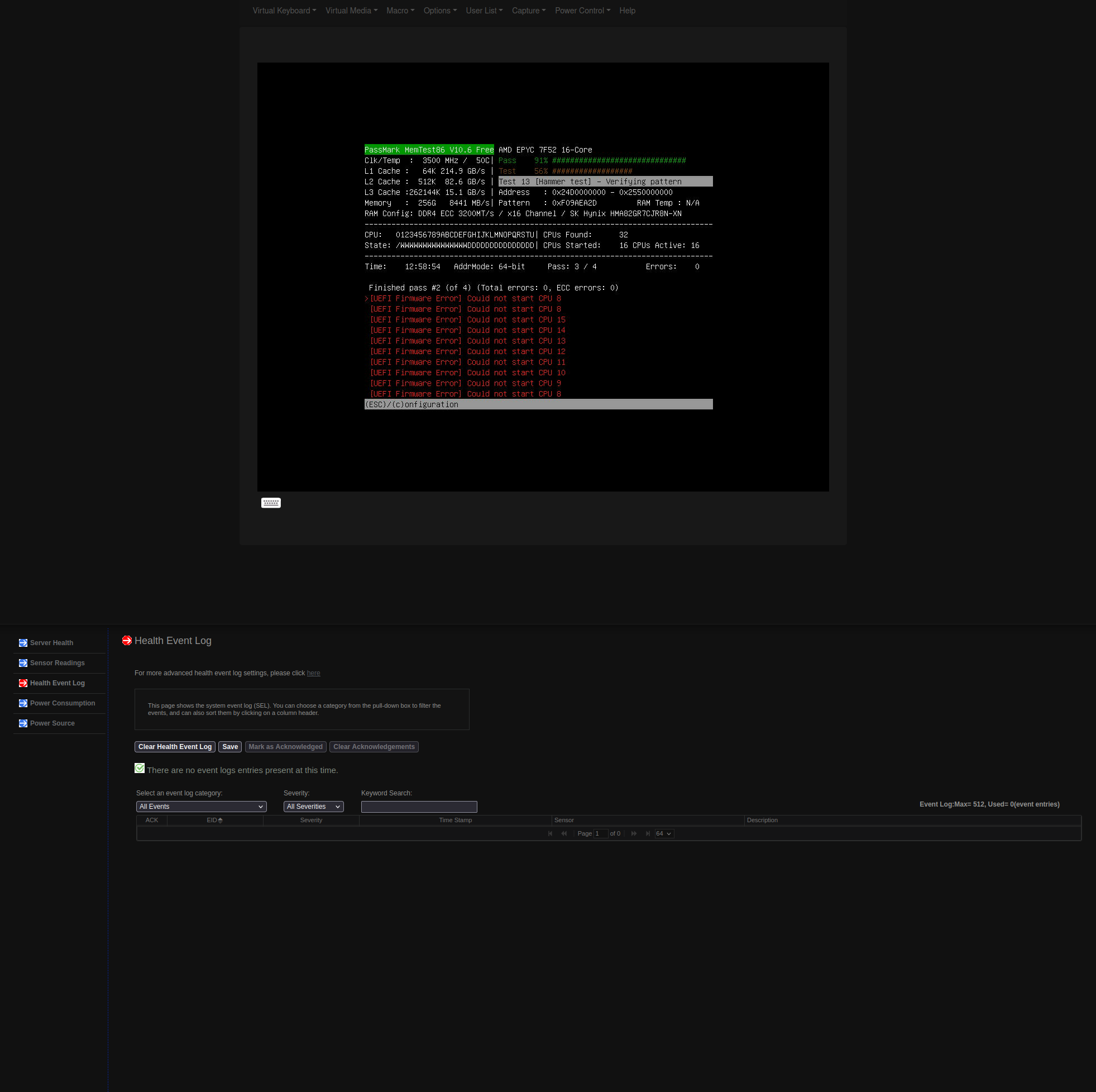The height and width of the screenshot is (1092, 1096).
Task: Go to first page of event log
Action: pyautogui.click(x=551, y=834)
